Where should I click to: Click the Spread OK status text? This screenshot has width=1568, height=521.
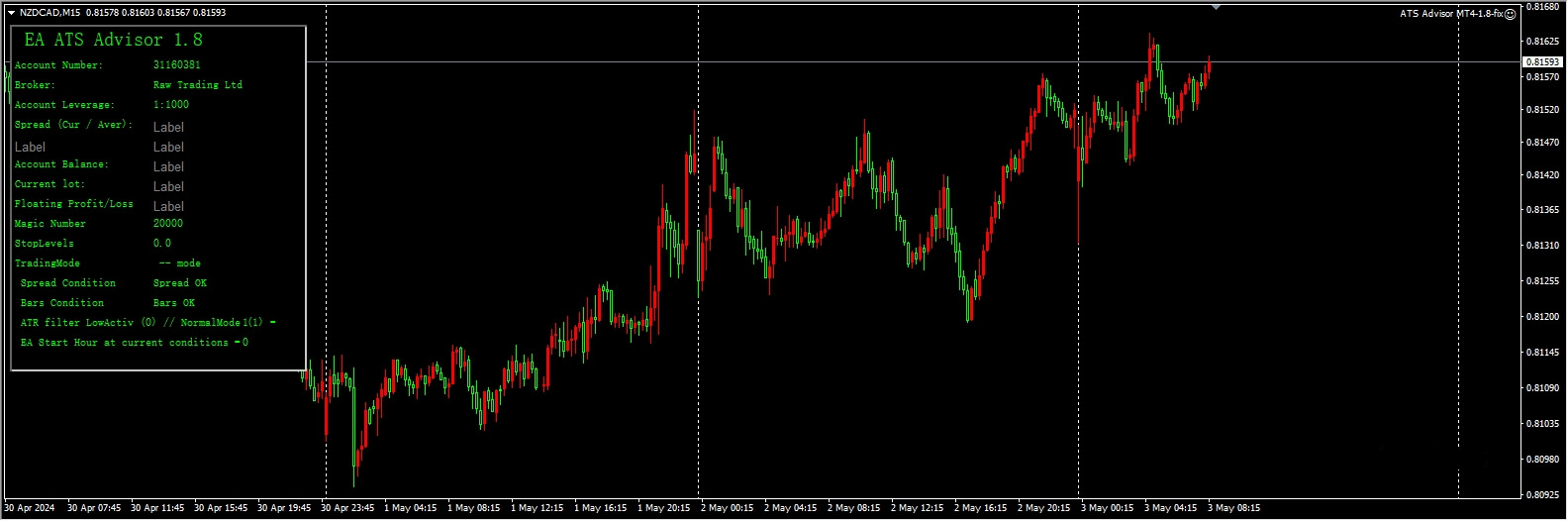pos(179,283)
